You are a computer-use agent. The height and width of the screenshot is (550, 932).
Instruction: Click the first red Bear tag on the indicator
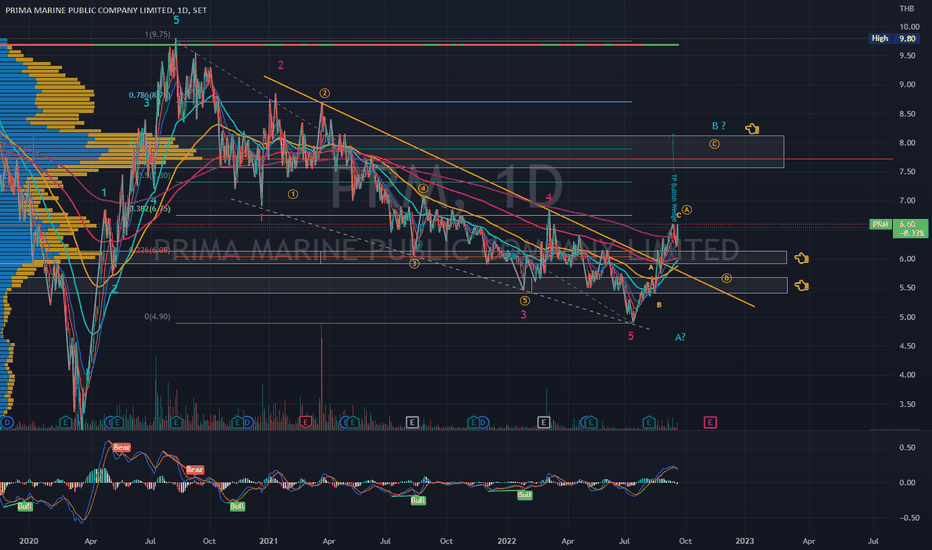pyautogui.click(x=121, y=447)
